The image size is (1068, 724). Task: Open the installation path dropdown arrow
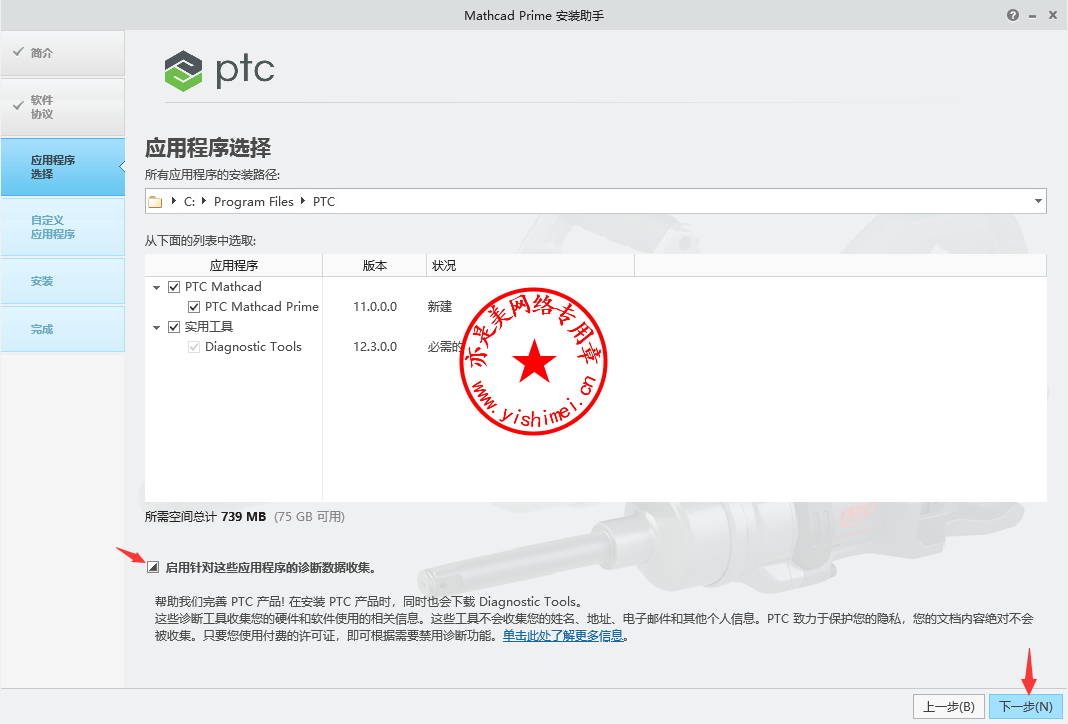[1038, 201]
